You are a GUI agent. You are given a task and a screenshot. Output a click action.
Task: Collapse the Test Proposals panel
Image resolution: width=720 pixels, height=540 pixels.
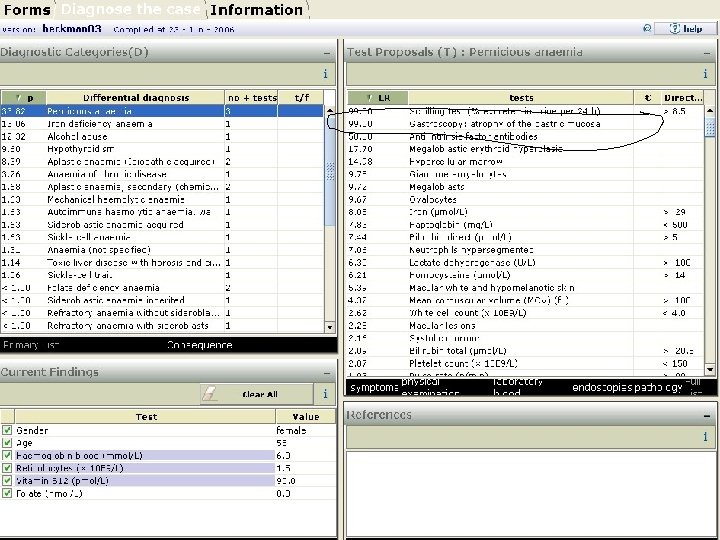click(706, 53)
